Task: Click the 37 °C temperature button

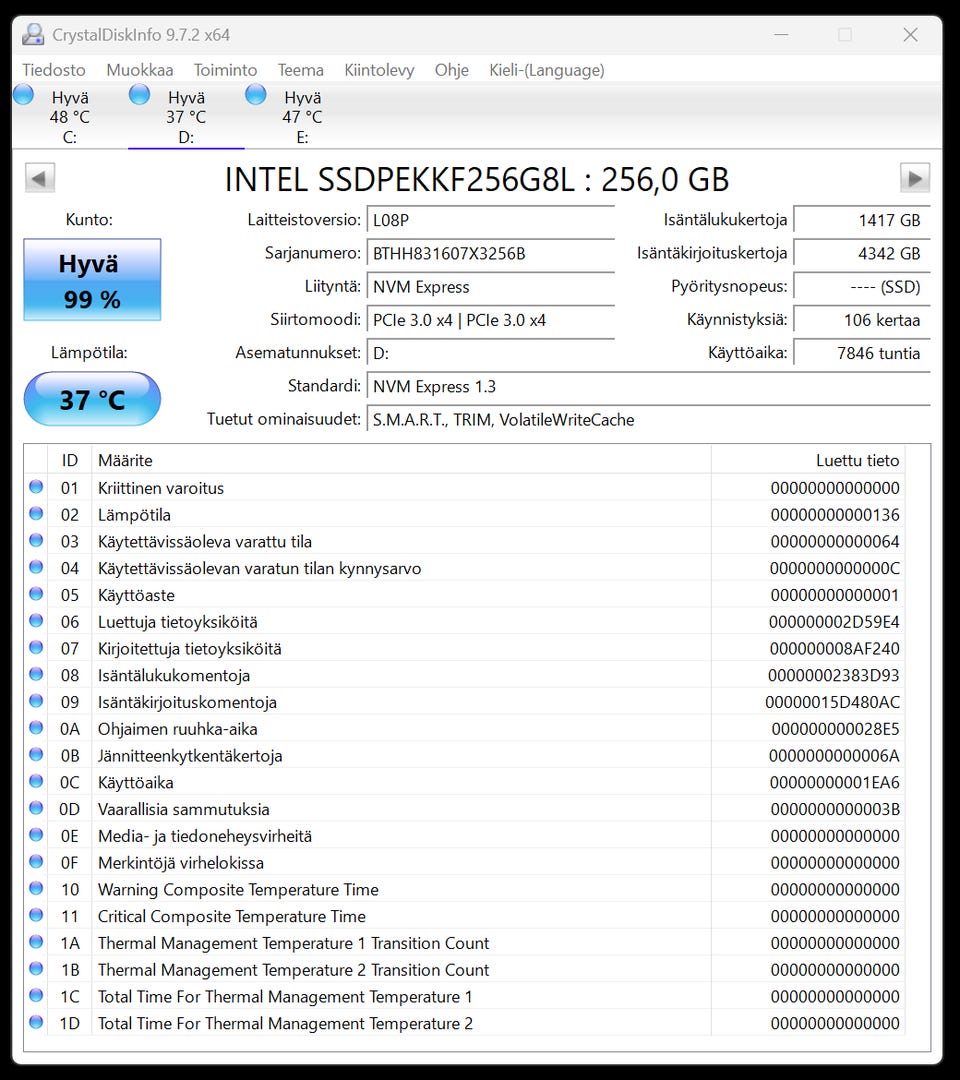Action: point(92,399)
